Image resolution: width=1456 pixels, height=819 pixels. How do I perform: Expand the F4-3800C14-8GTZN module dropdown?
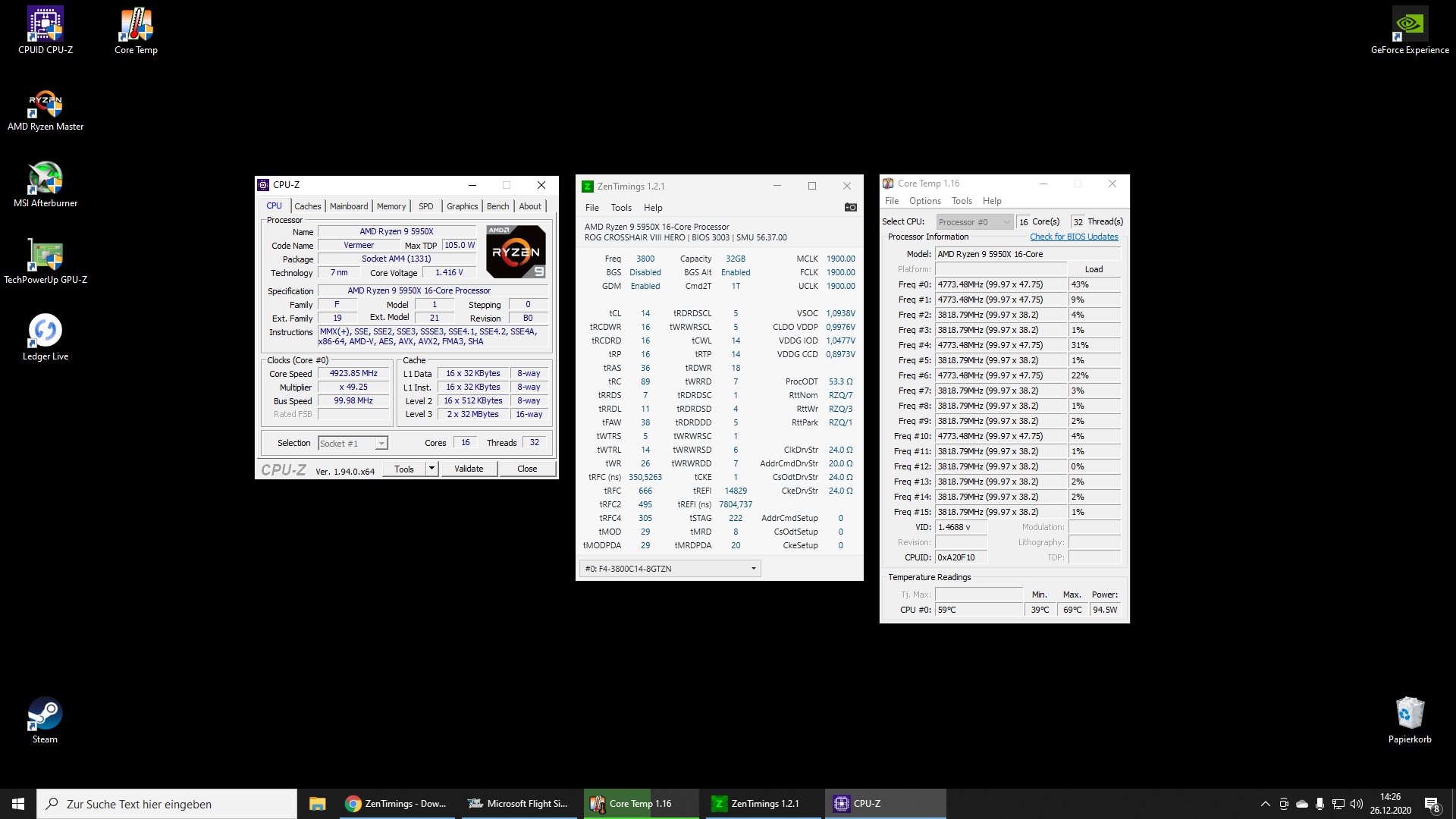(x=753, y=569)
